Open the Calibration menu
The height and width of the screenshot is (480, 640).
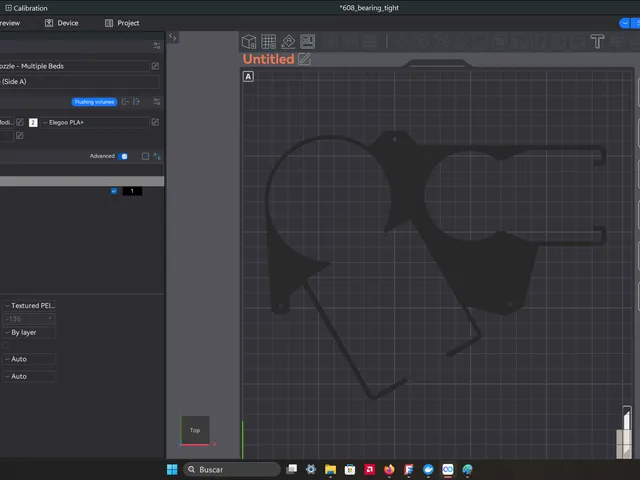[x=26, y=8]
